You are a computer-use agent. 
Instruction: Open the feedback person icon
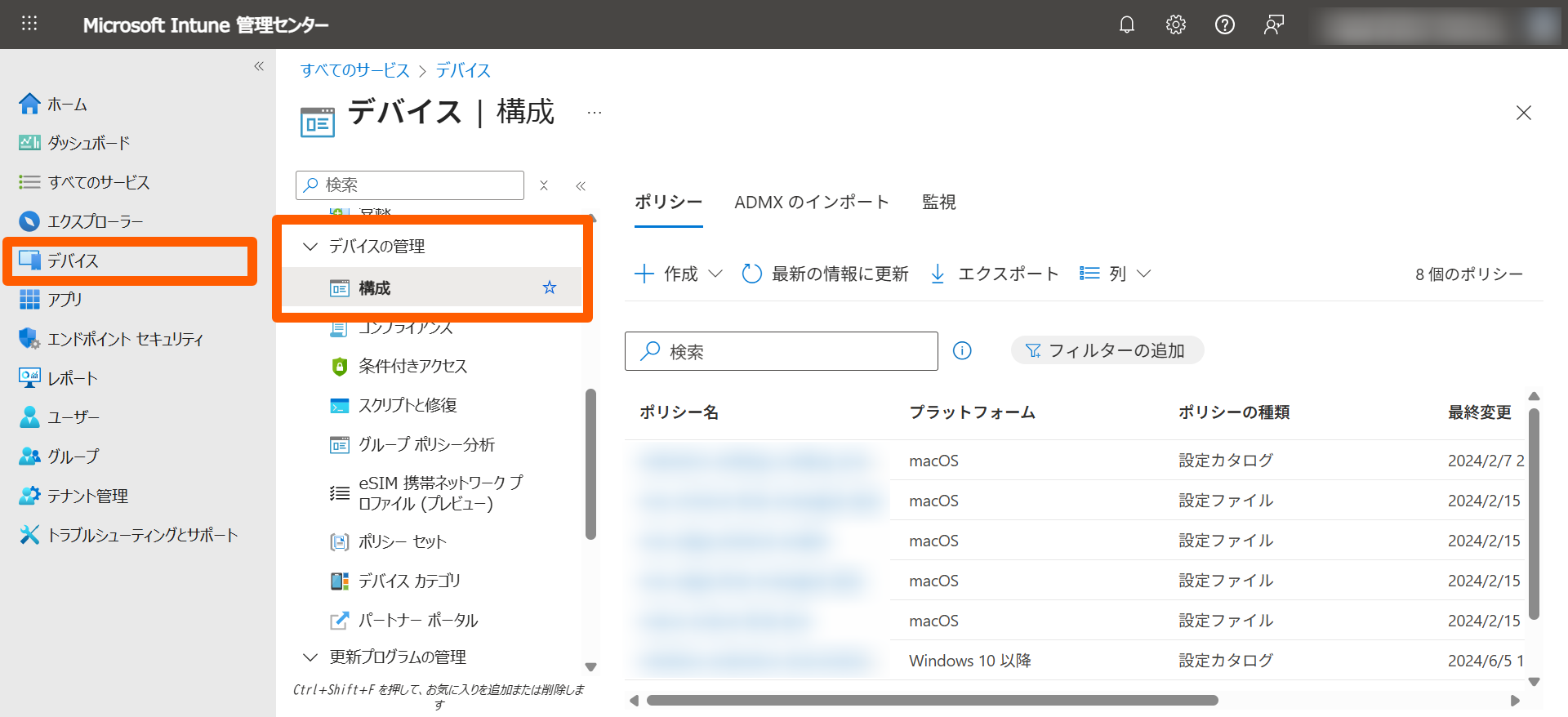pos(1273,24)
